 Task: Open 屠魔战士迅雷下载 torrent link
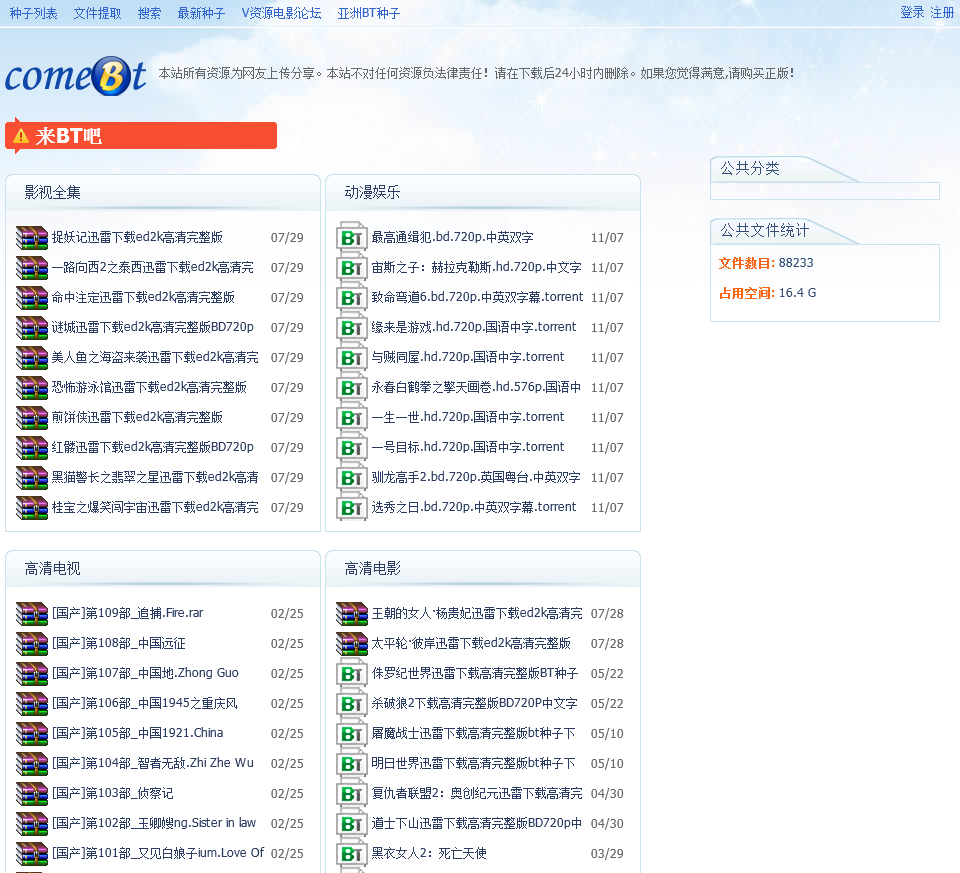pos(473,733)
